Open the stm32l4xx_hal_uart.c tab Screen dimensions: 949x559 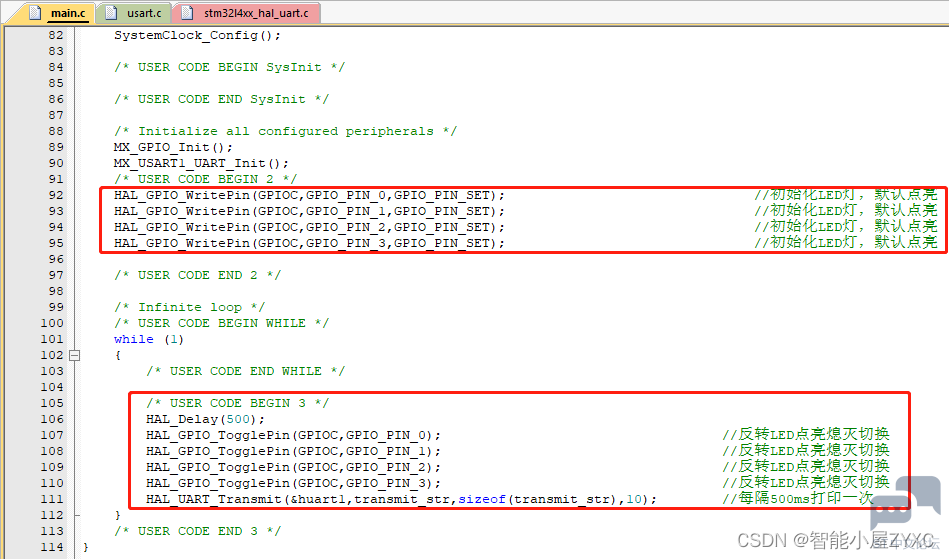(x=246, y=13)
